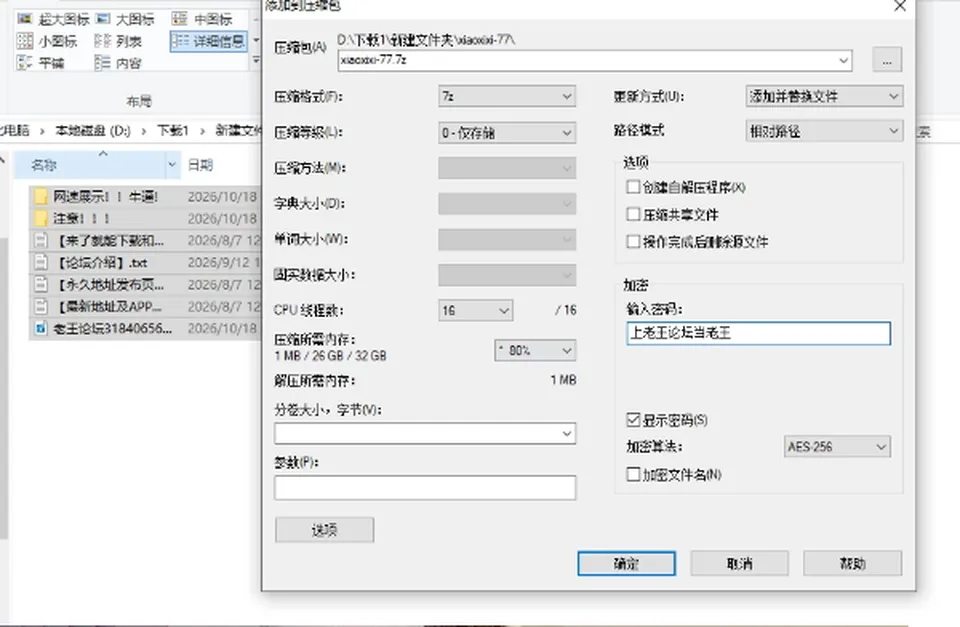
Task: Expand the 路径模式 dropdown
Action: coord(824,130)
